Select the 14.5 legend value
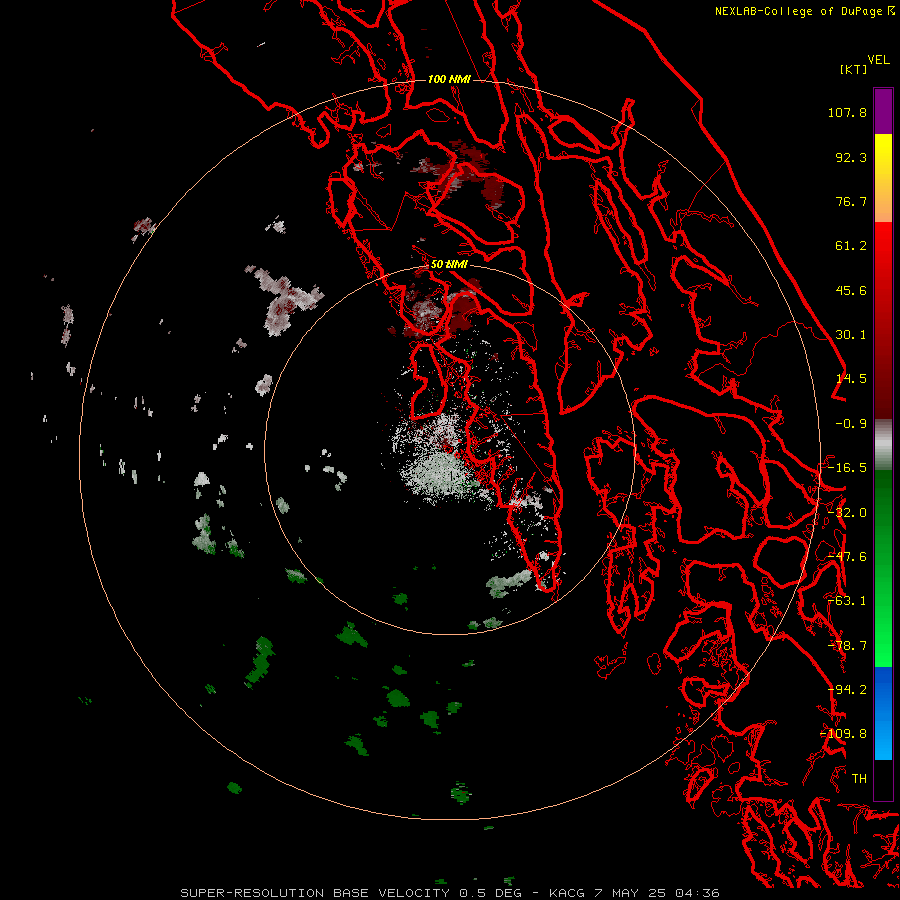 (x=851, y=379)
